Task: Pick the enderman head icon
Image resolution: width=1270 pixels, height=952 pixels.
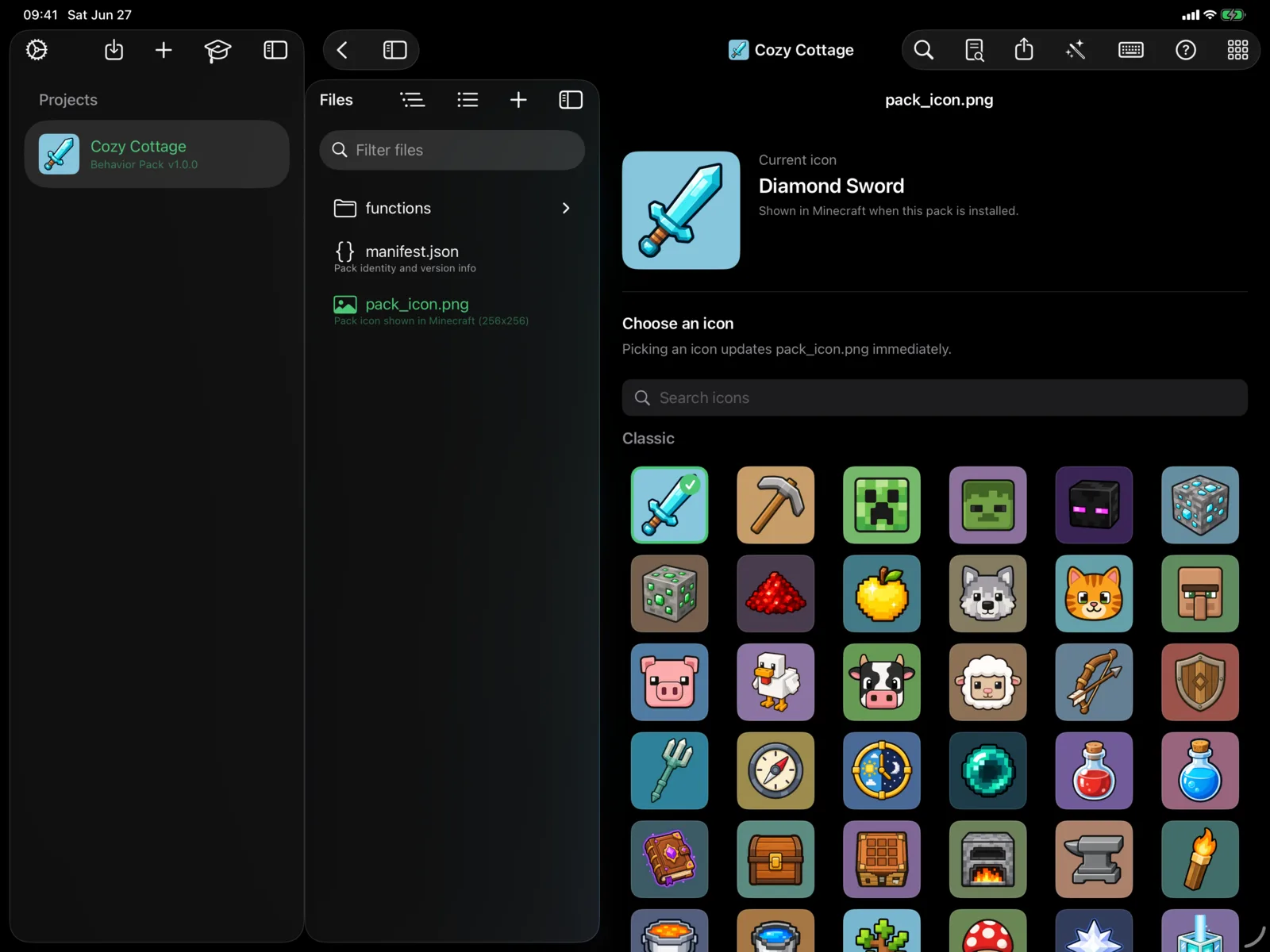Action: [x=1094, y=505]
